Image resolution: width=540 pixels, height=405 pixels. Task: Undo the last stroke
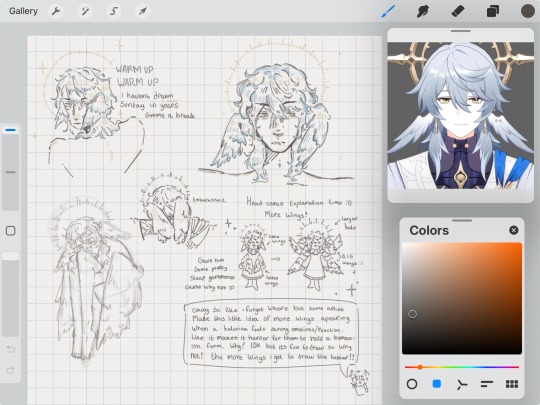click(x=11, y=350)
